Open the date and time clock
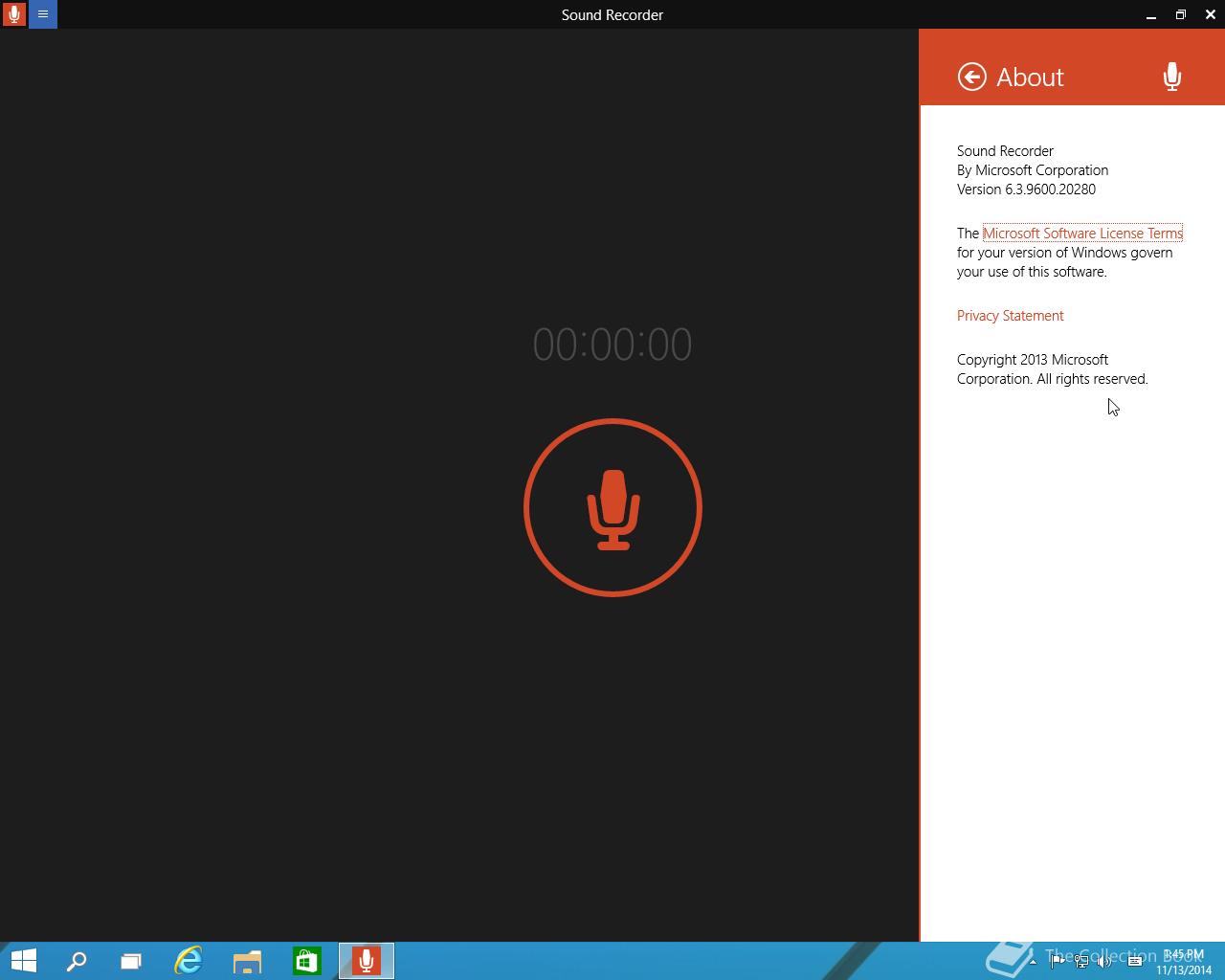1225x980 pixels. (1184, 962)
